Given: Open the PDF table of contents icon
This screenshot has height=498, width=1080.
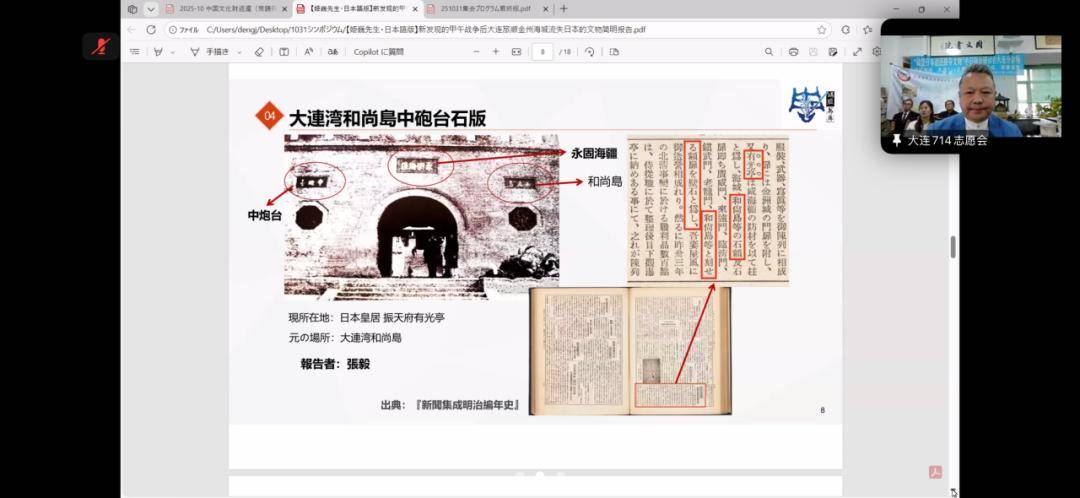Looking at the screenshot, I should point(134,52).
